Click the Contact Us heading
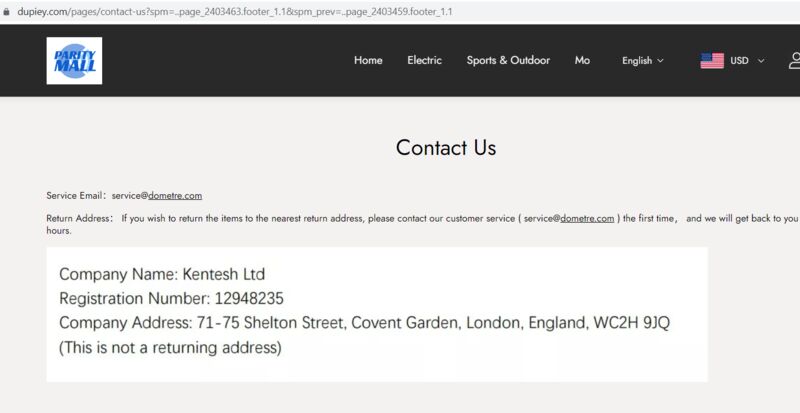 pos(446,148)
